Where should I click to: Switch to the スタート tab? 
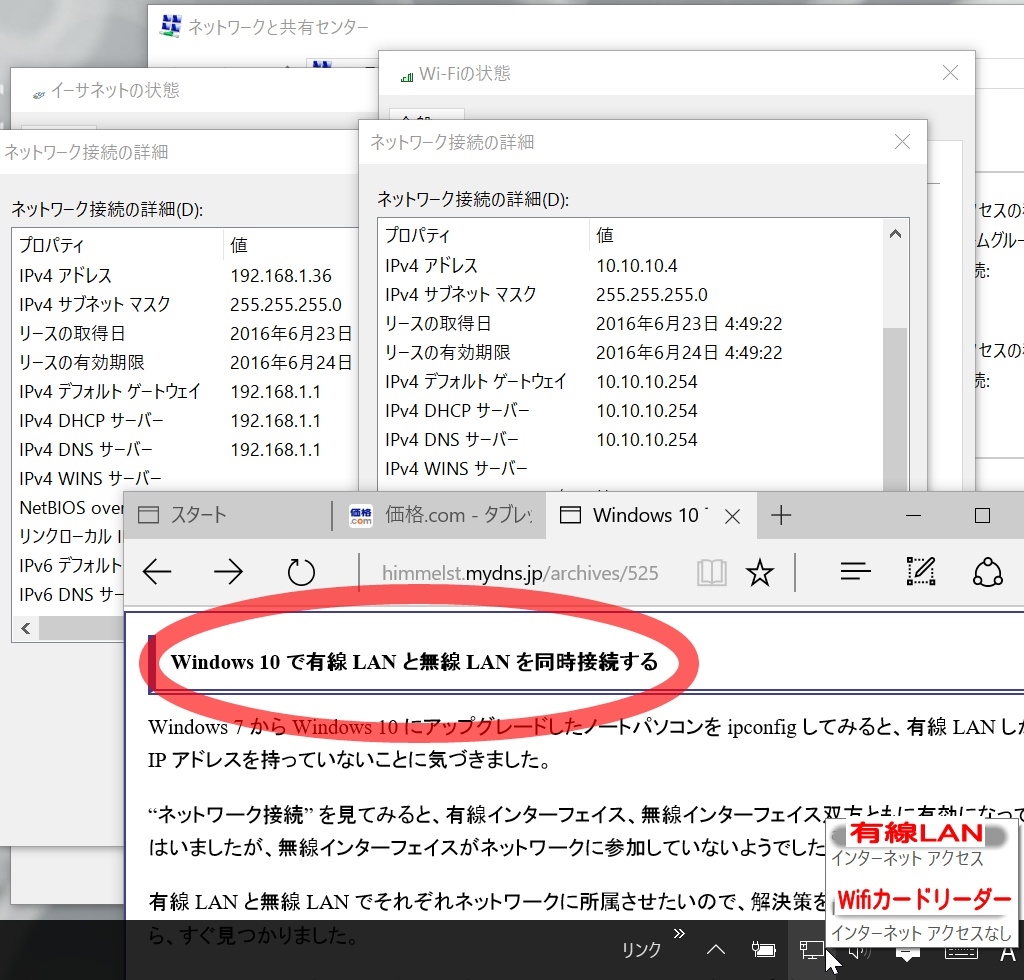(227, 515)
